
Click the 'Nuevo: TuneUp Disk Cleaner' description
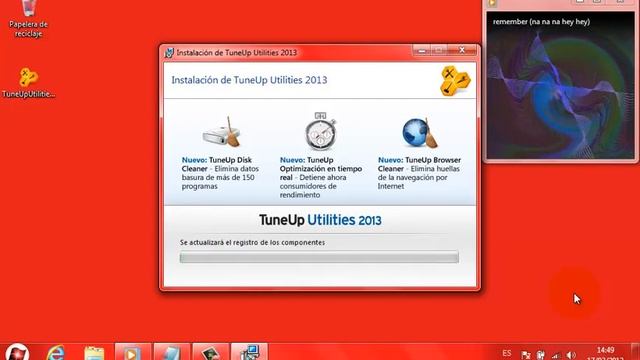click(220, 173)
